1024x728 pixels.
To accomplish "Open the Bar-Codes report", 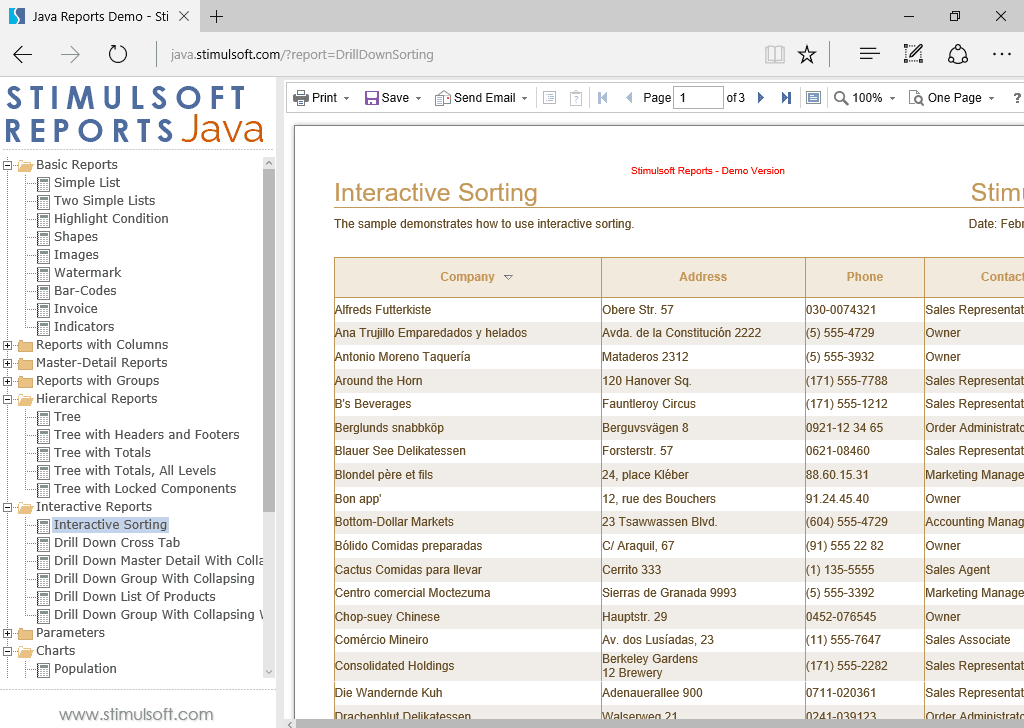I will 85,291.
